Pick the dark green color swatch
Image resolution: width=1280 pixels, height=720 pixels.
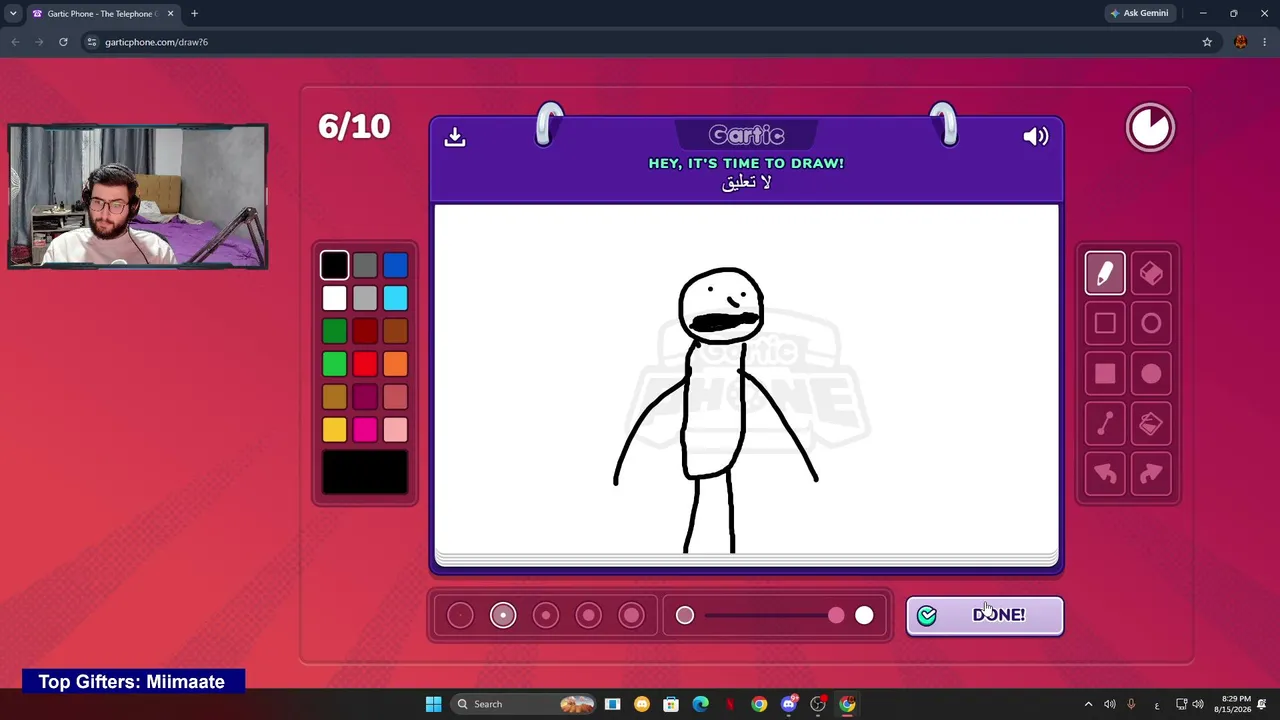(x=335, y=331)
